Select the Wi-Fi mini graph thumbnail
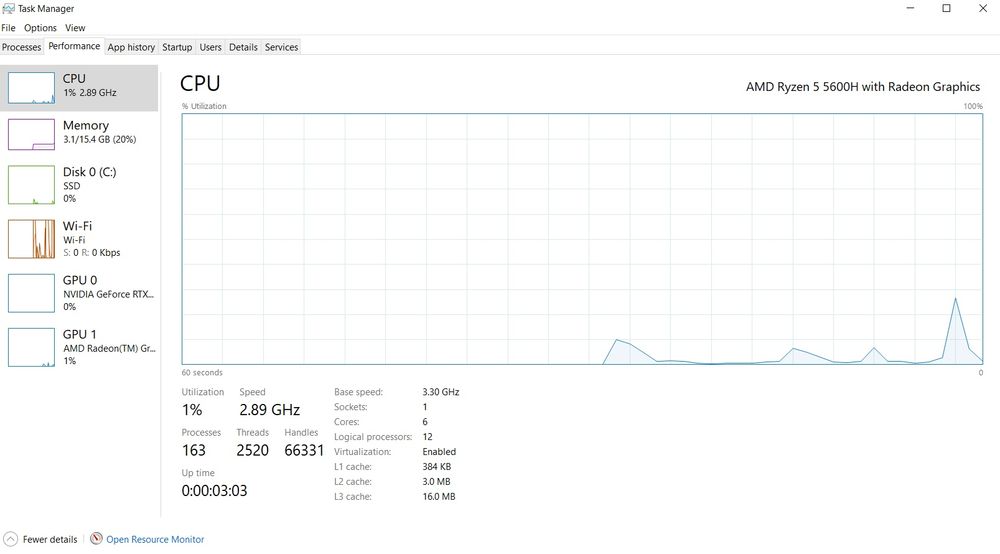 pyautogui.click(x=31, y=239)
